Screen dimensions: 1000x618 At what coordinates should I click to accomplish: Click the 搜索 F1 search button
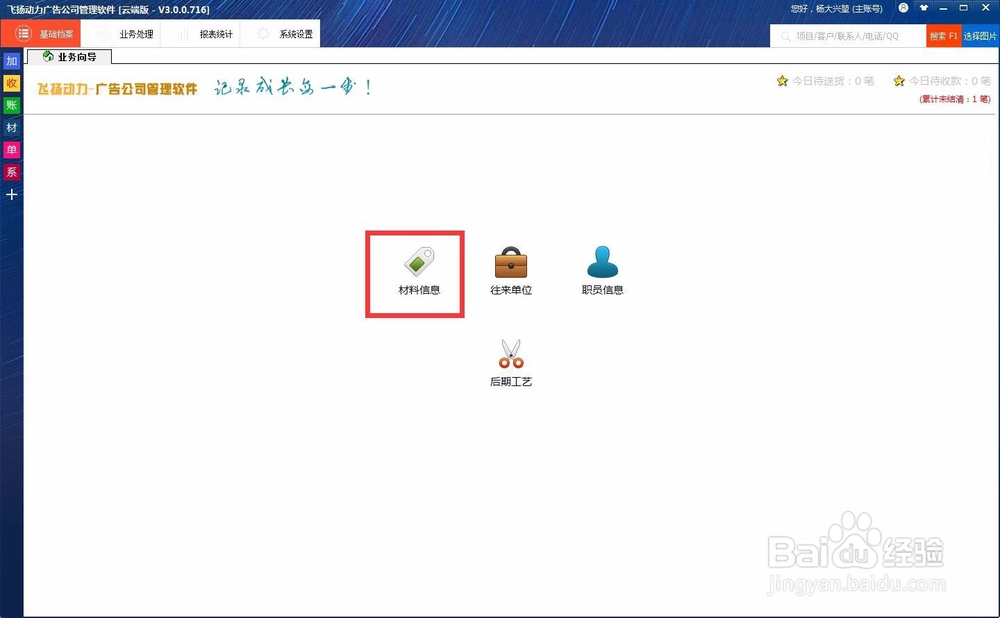pyautogui.click(x=942, y=34)
